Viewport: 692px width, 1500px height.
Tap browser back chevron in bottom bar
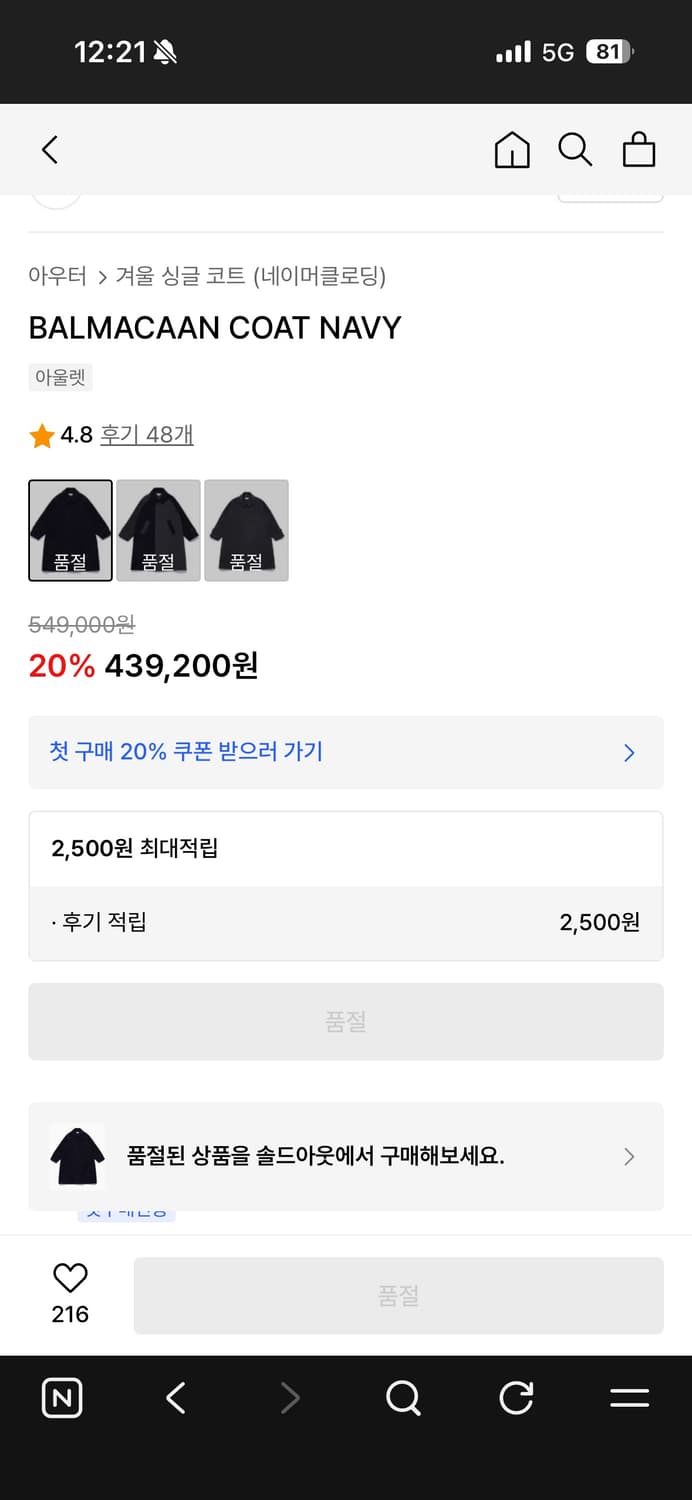click(x=175, y=1398)
